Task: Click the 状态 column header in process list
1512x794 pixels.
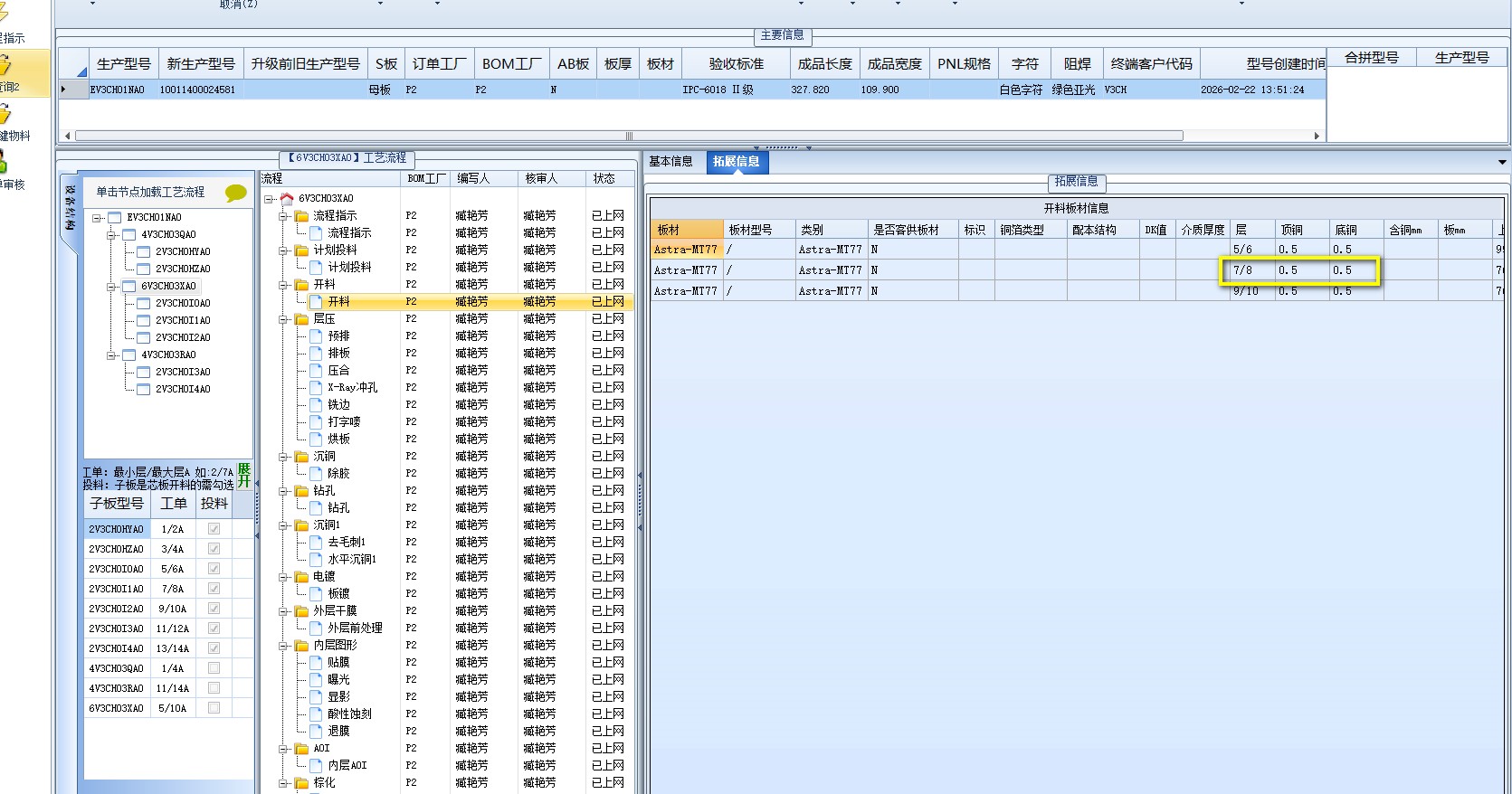Action: point(608,179)
